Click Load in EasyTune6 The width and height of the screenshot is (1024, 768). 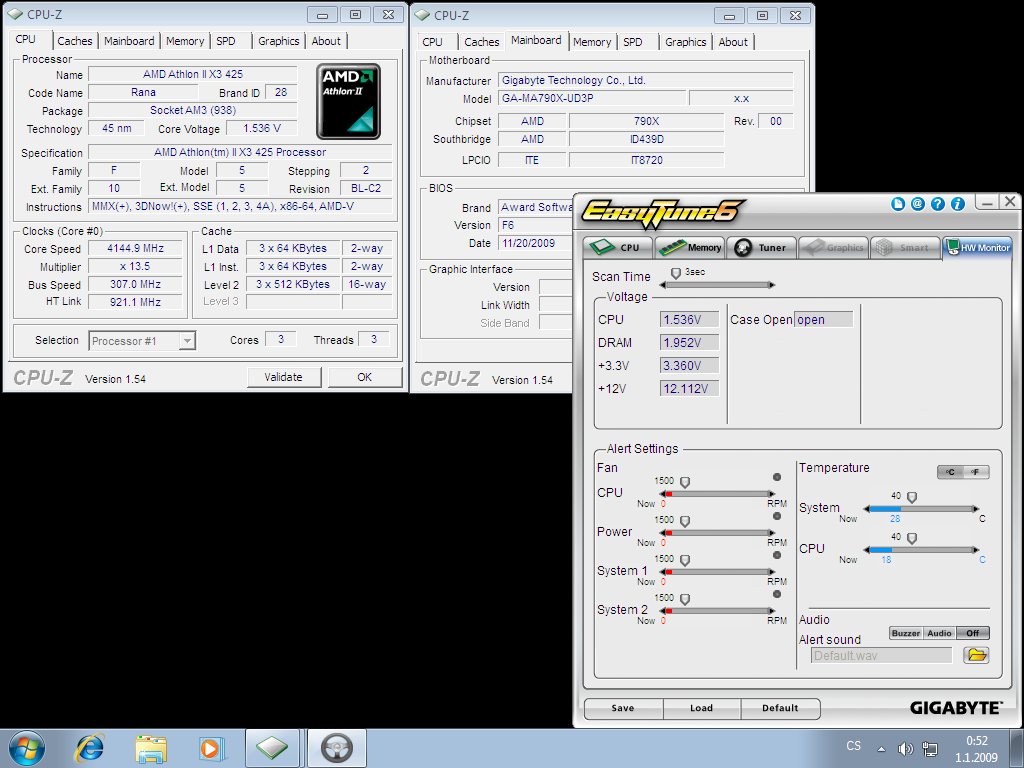701,708
